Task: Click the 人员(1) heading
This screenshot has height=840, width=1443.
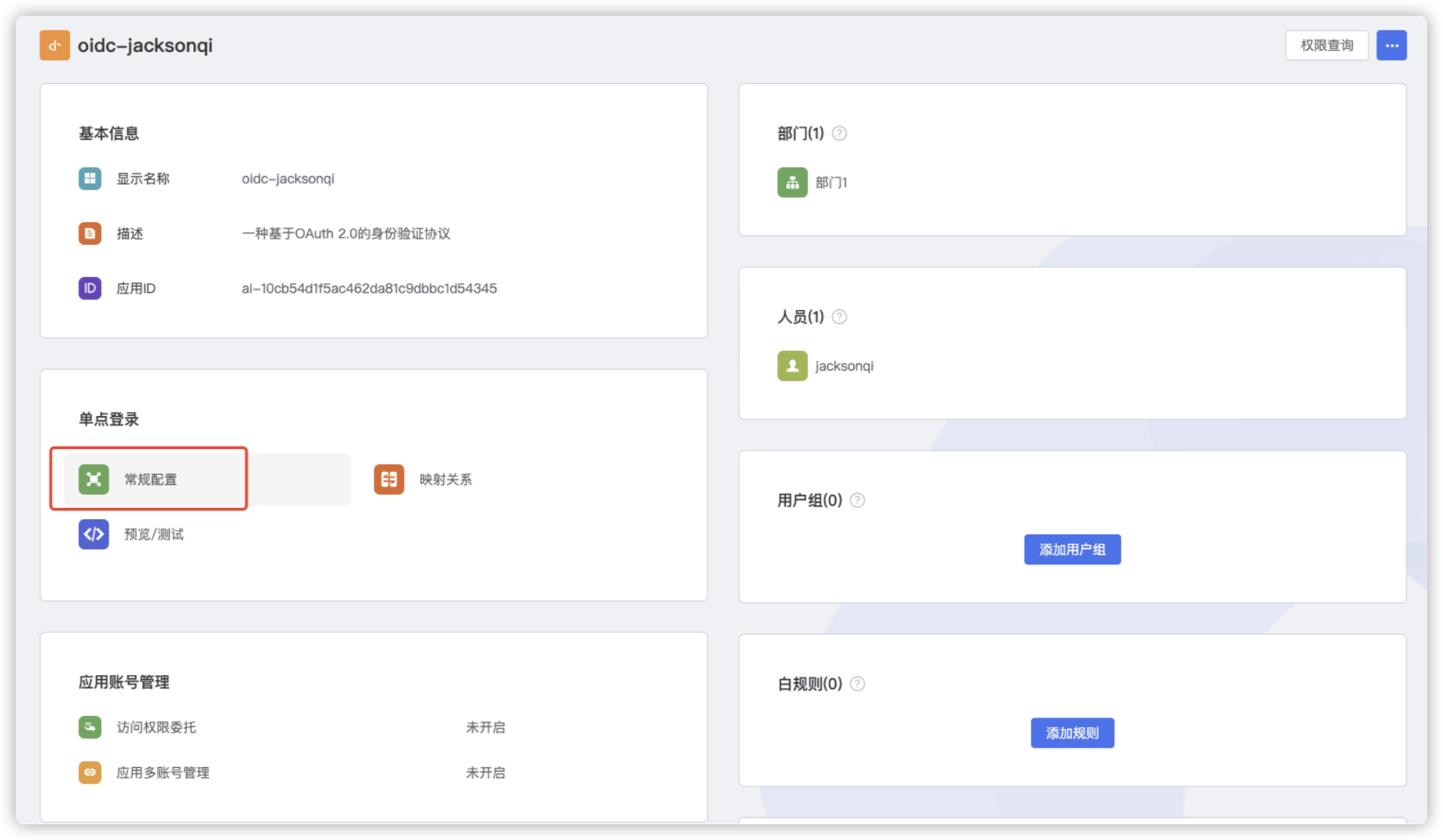Action: [x=801, y=316]
